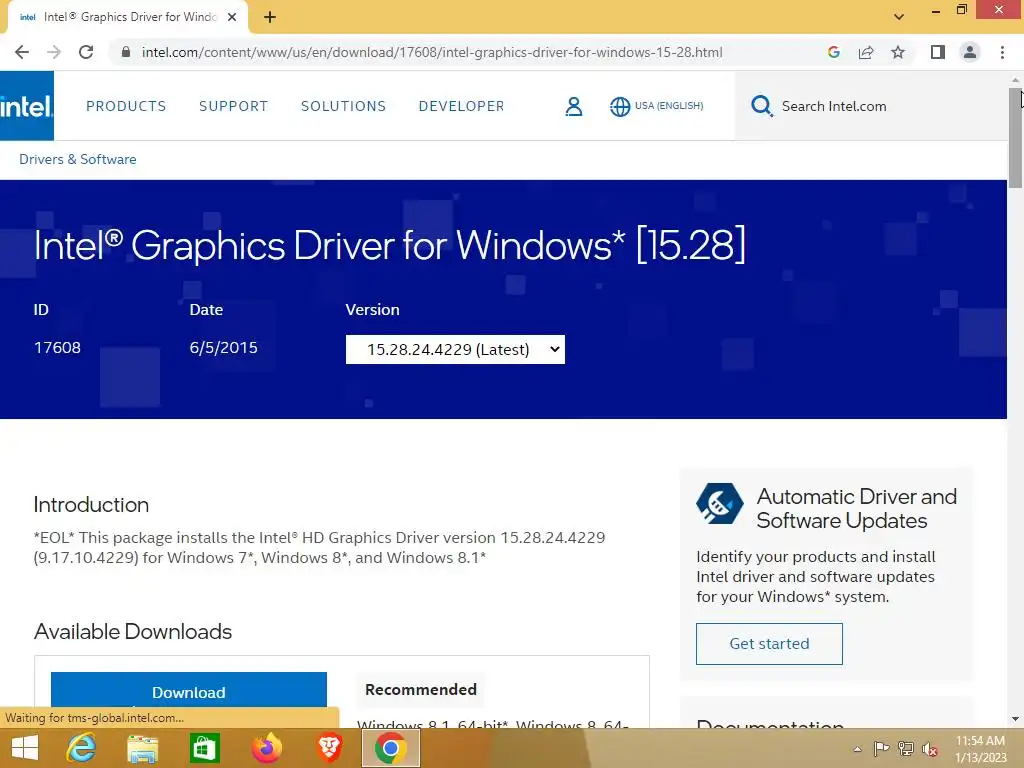Click the Automatic Driver and Software Updates heading
The width and height of the screenshot is (1024, 768).
pyautogui.click(x=856, y=509)
